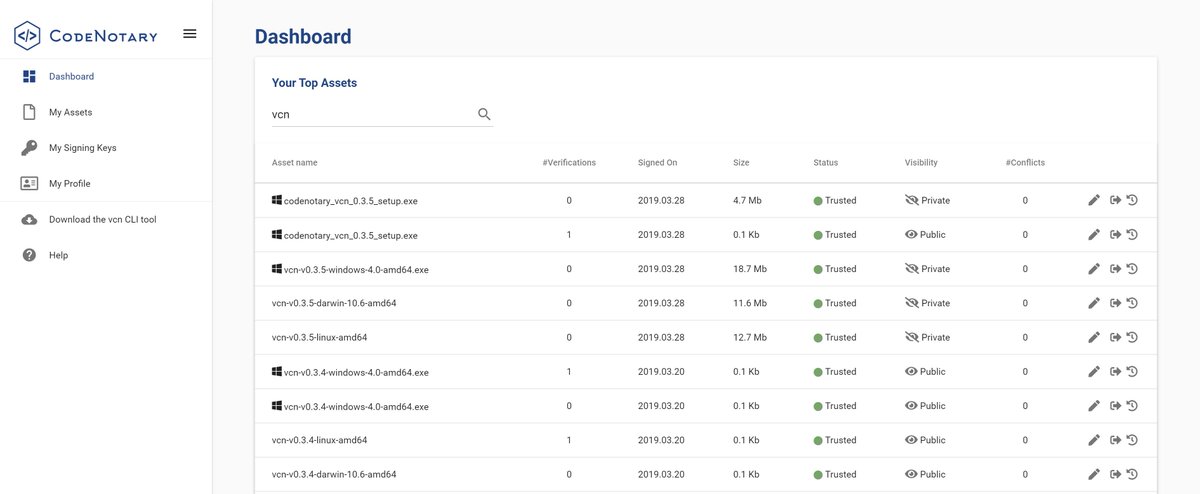The height and width of the screenshot is (494, 1200).
Task: Toggle visibility of v0.3.4-windows row with 0 verifications
Action: tap(911, 406)
